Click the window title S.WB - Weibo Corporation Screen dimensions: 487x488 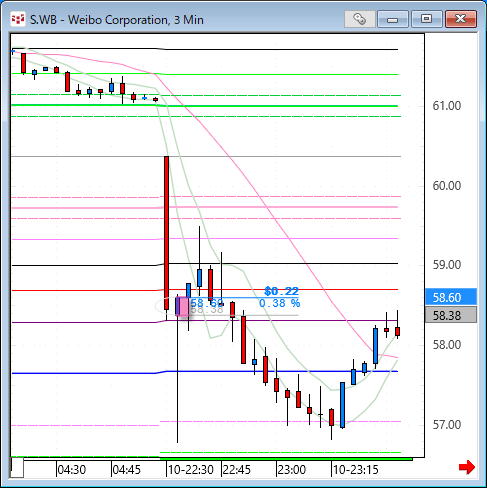pyautogui.click(x=117, y=20)
